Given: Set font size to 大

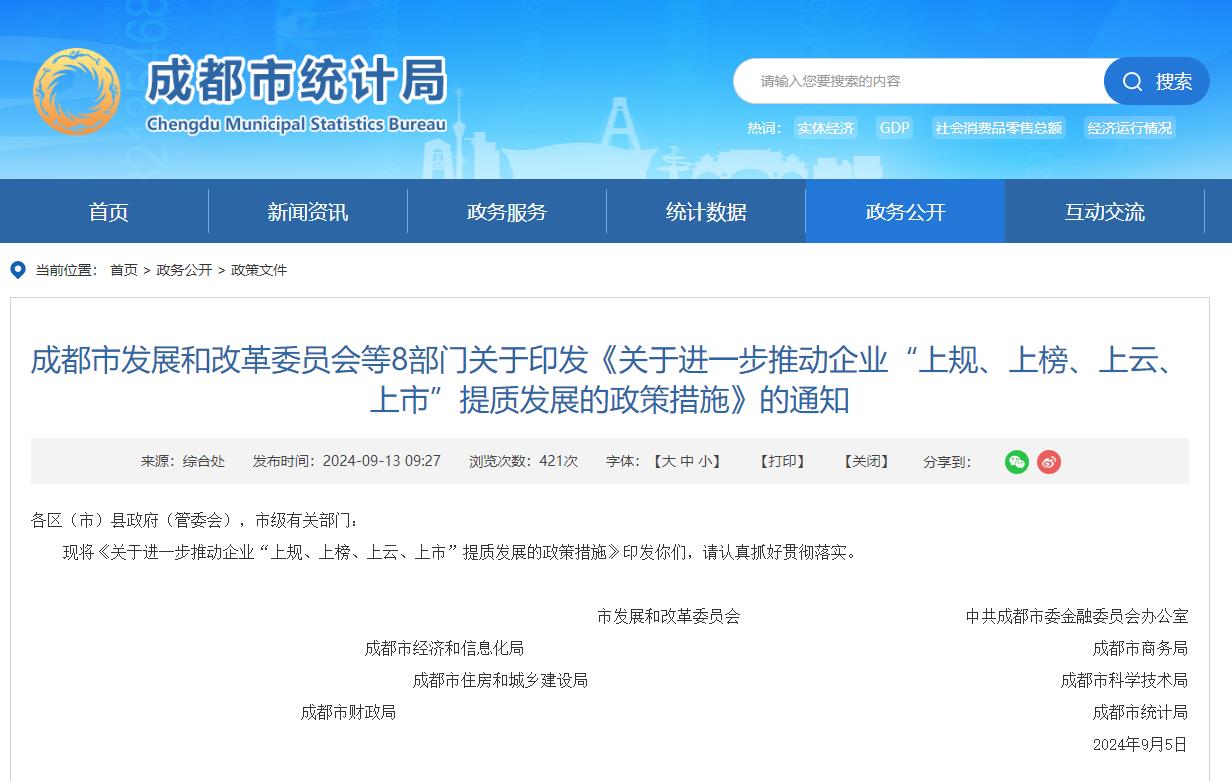Looking at the screenshot, I should [668, 462].
